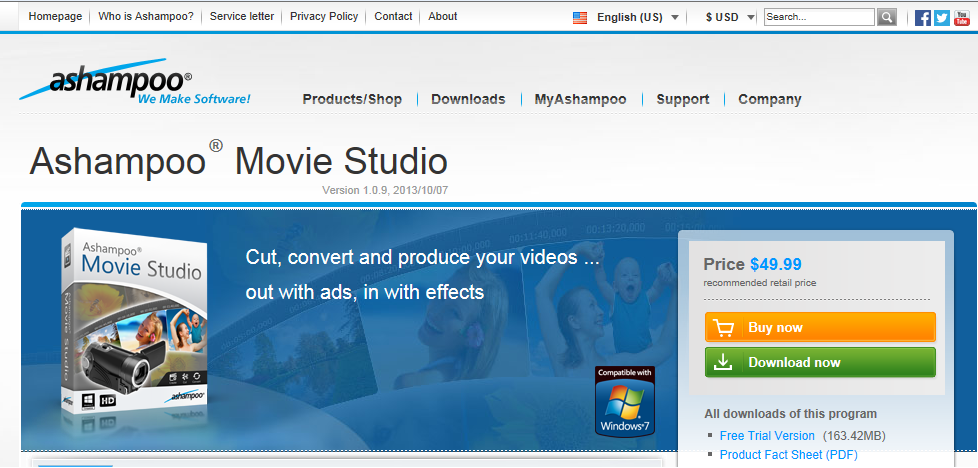This screenshot has height=468, width=978.
Task: Click the $49.99 price text
Action: point(776,265)
